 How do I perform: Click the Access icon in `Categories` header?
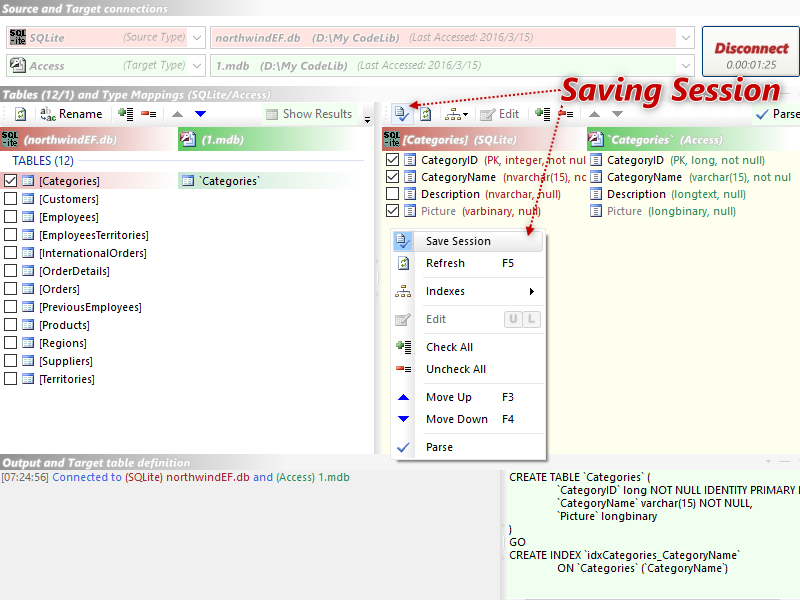(x=596, y=139)
